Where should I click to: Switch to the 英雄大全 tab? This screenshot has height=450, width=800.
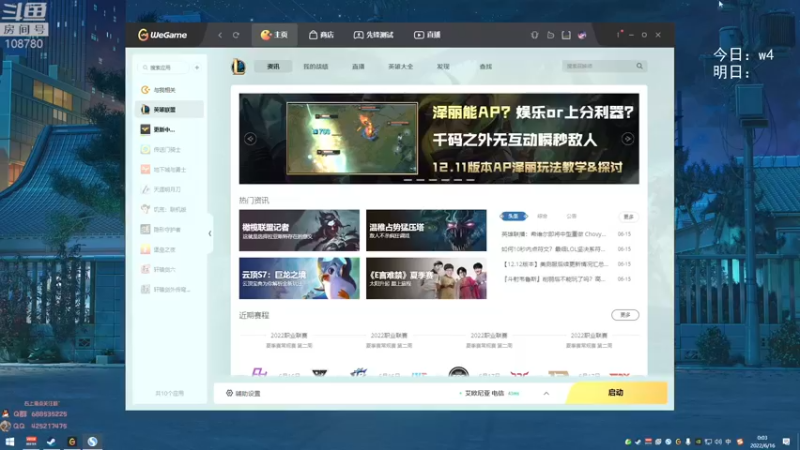pyautogui.click(x=401, y=66)
